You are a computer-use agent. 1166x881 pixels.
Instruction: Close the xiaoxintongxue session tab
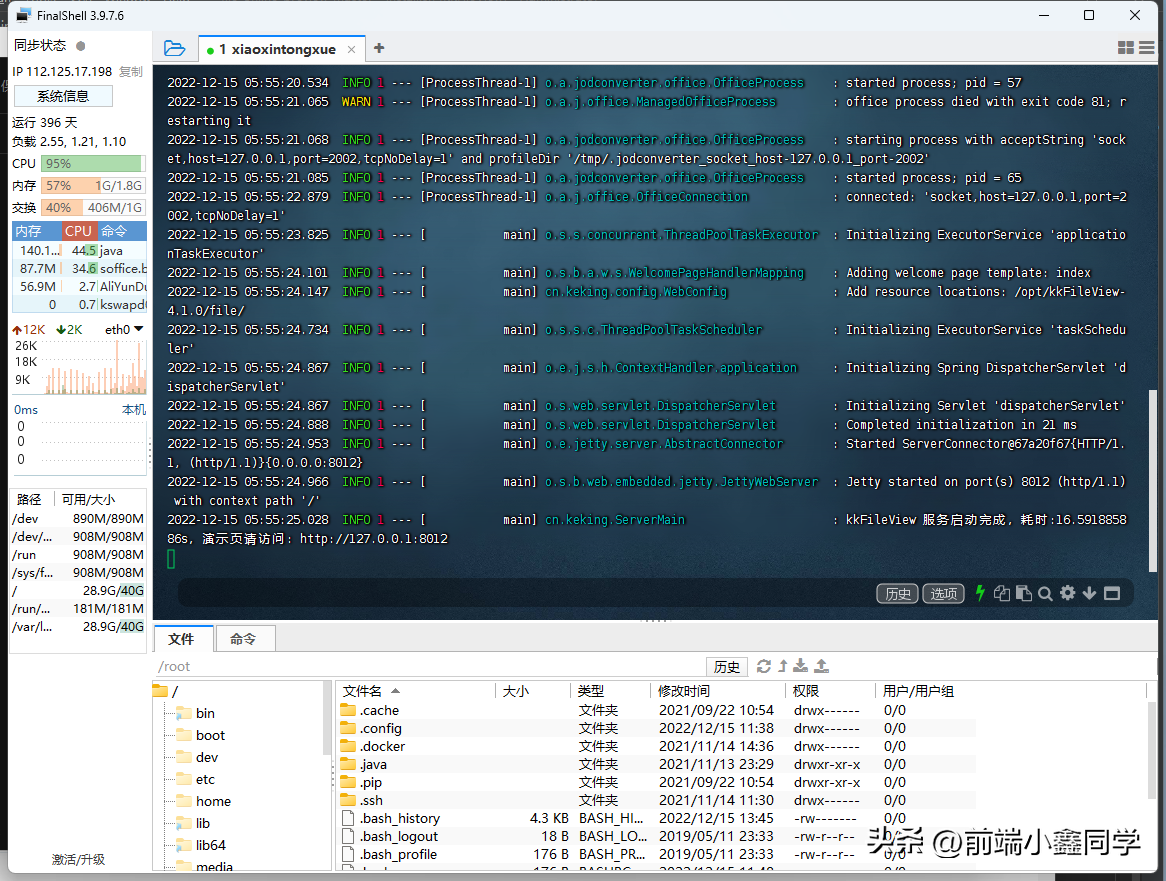[x=351, y=50]
